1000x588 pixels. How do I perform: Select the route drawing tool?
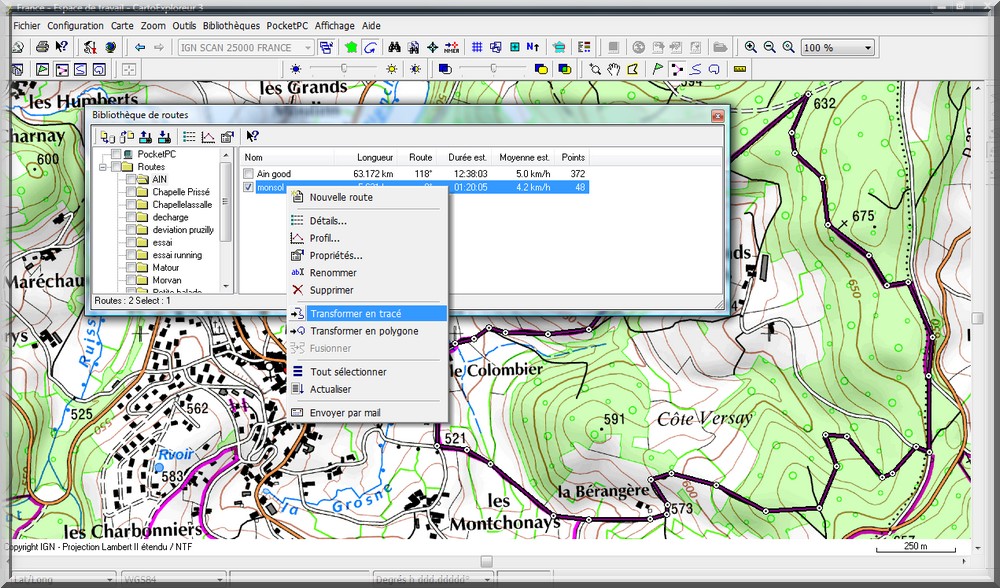coord(677,70)
